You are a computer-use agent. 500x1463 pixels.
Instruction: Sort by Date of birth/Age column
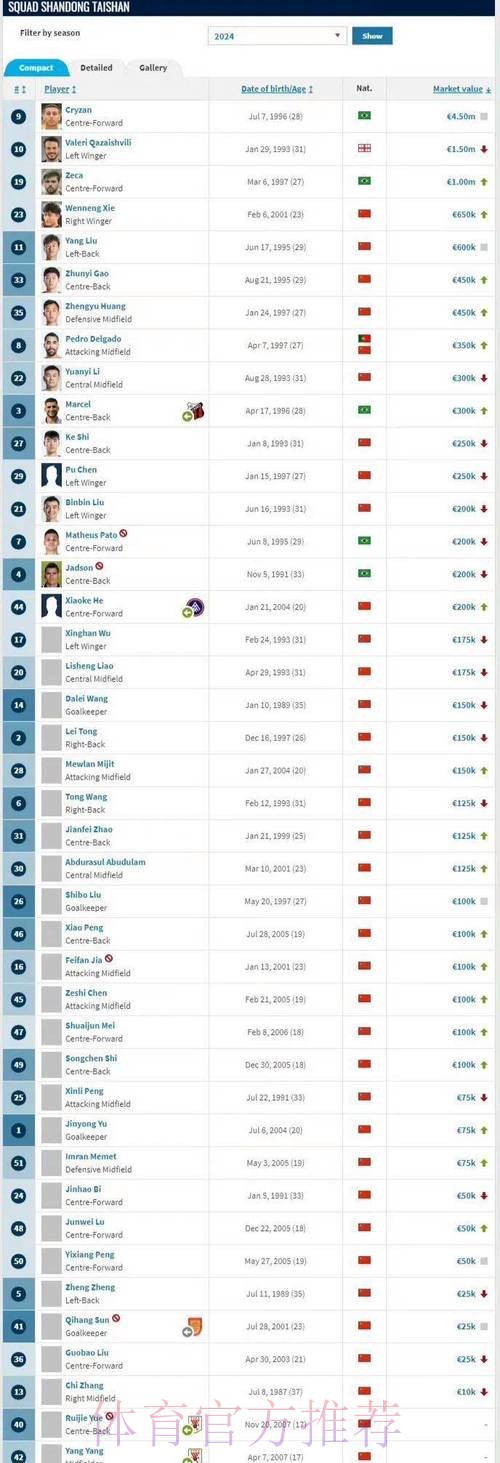pos(277,89)
